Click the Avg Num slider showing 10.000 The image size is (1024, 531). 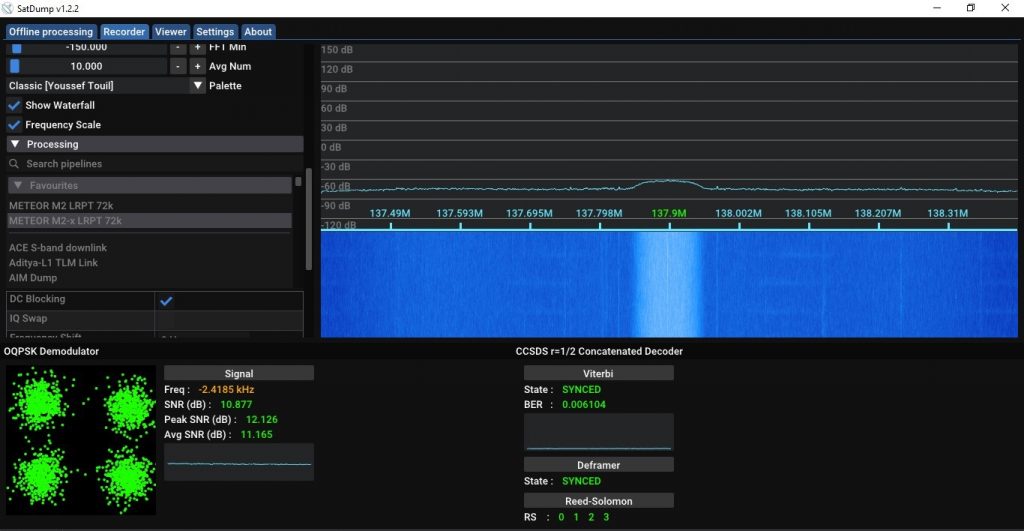pyautogui.click(x=88, y=66)
